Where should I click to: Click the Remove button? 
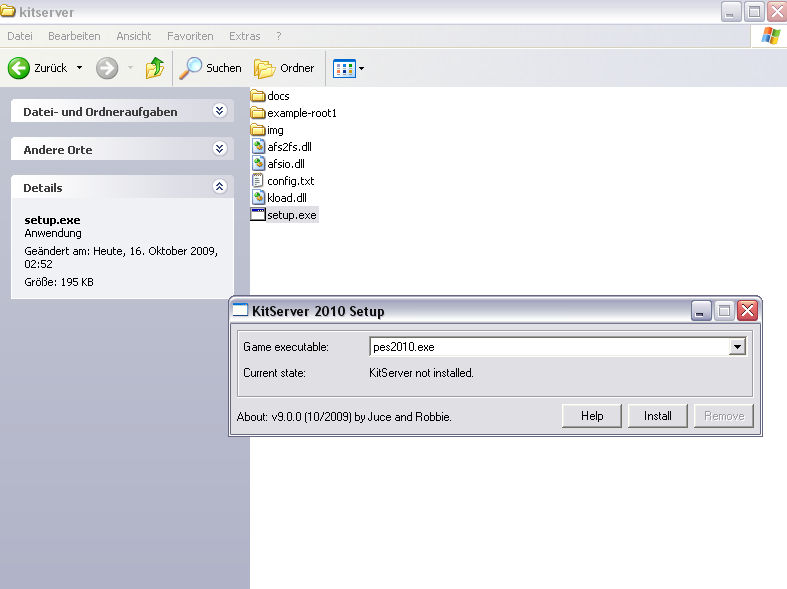click(724, 416)
